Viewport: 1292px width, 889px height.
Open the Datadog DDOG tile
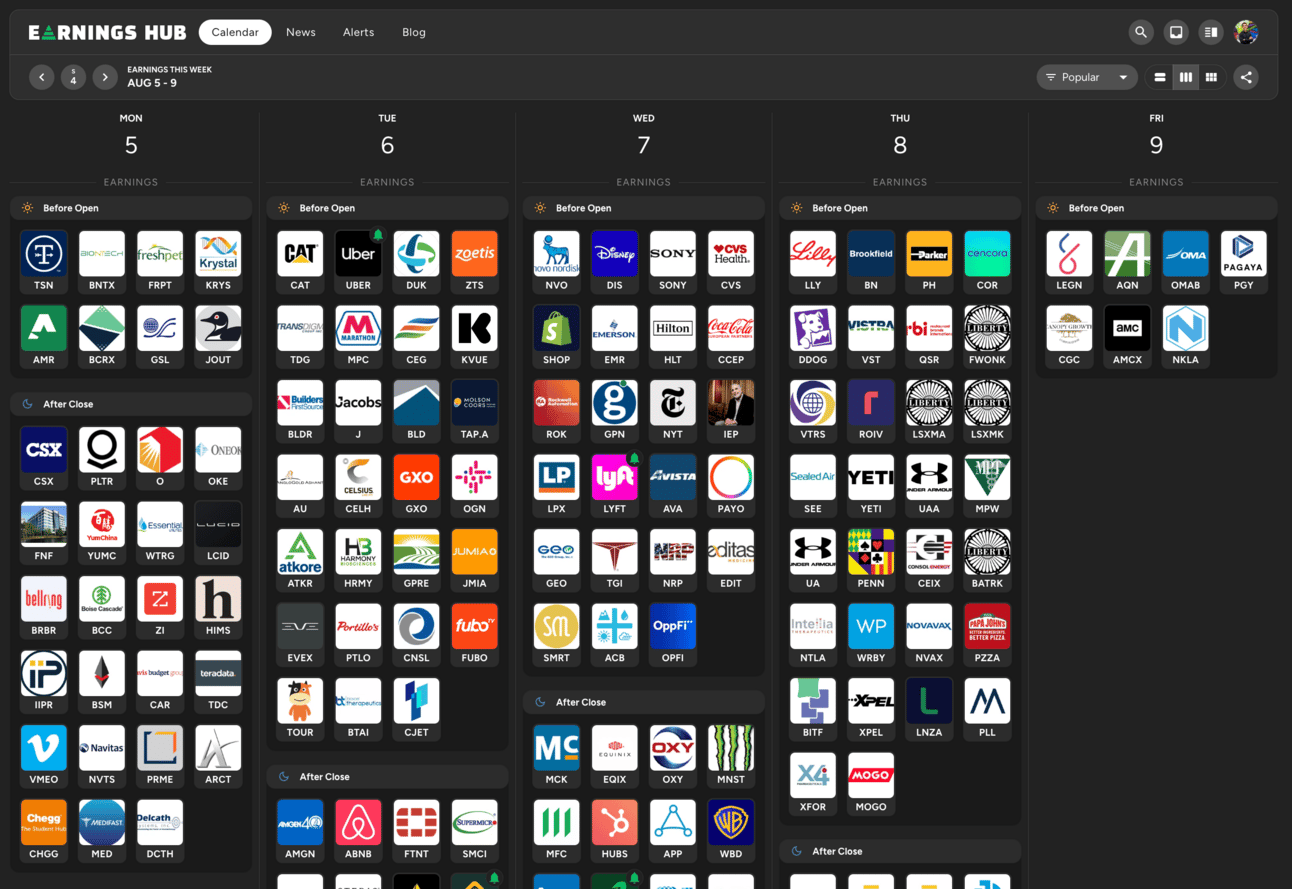click(813, 336)
